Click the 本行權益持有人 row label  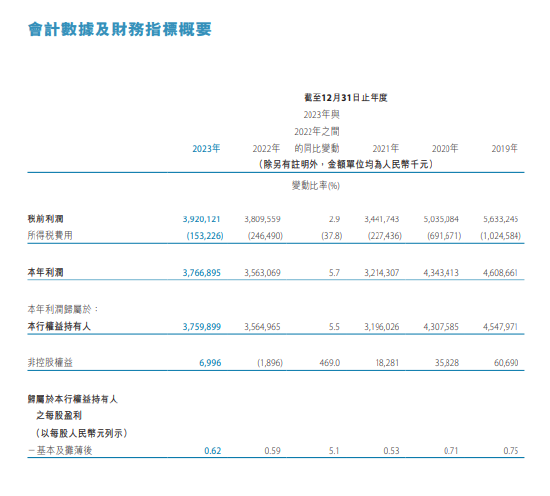59,326
